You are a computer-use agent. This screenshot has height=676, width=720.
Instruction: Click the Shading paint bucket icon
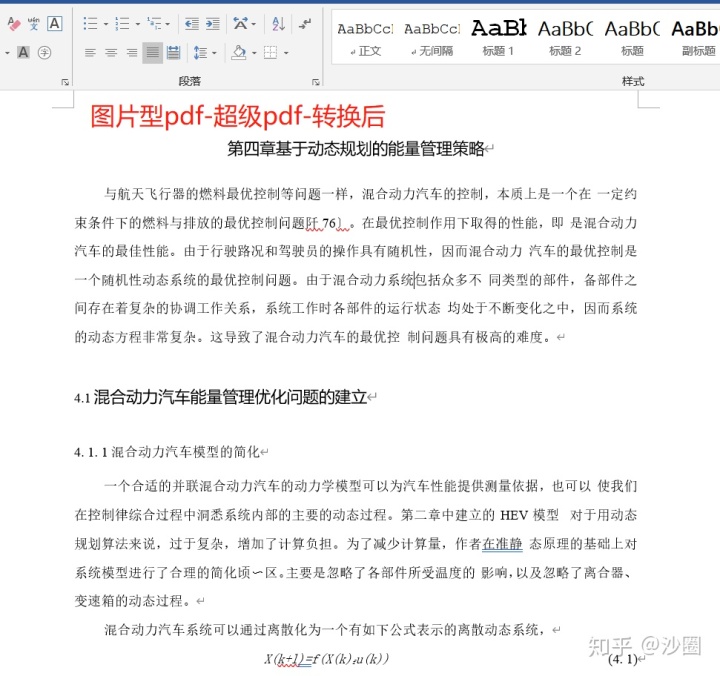tap(239, 52)
